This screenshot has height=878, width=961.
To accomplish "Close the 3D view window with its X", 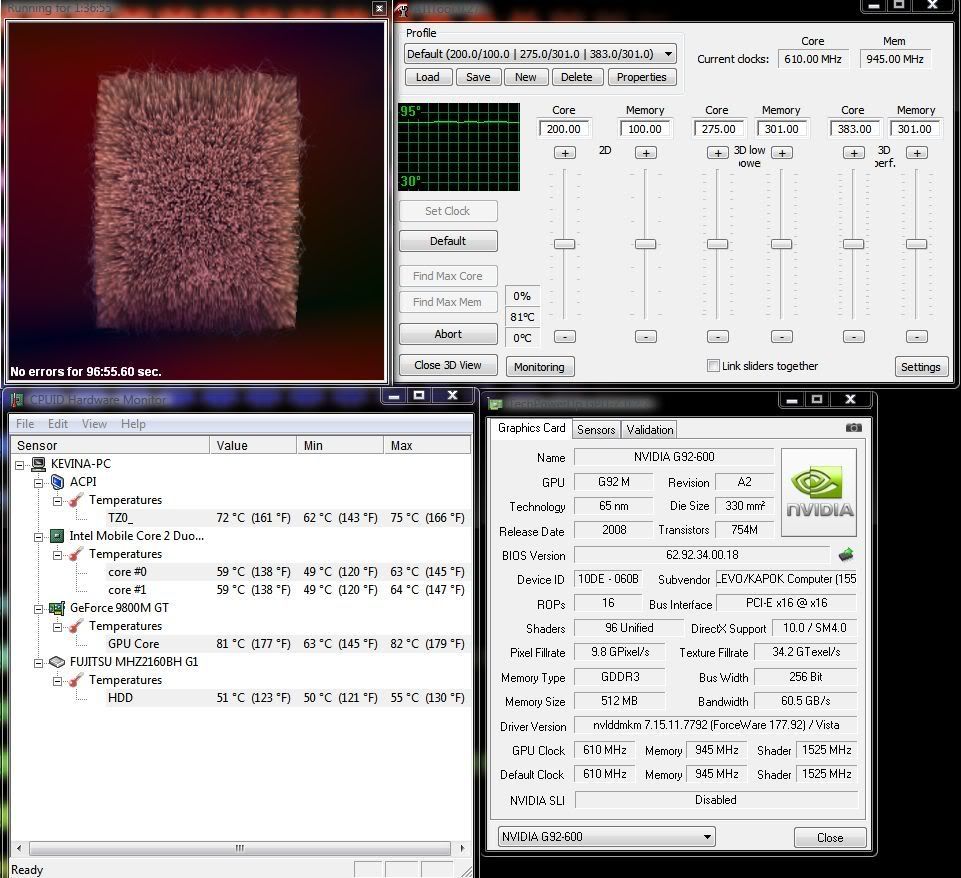I will [379, 9].
